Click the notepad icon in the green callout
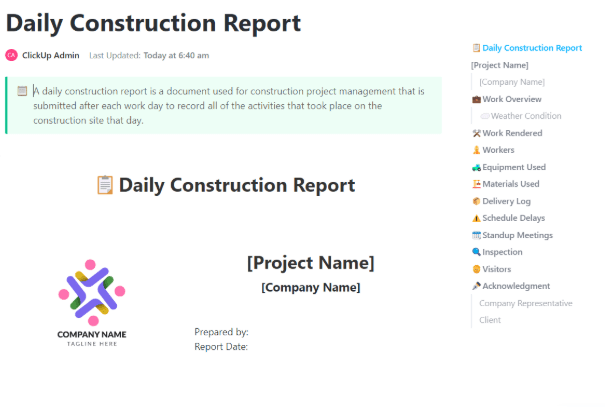606x411 pixels. click(22, 91)
